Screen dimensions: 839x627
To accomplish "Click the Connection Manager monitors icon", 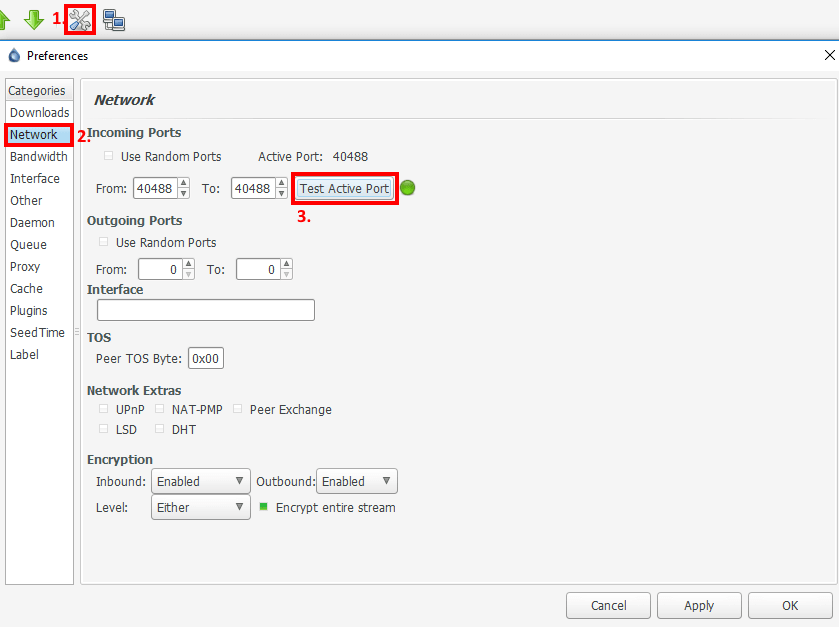I will 114,19.
